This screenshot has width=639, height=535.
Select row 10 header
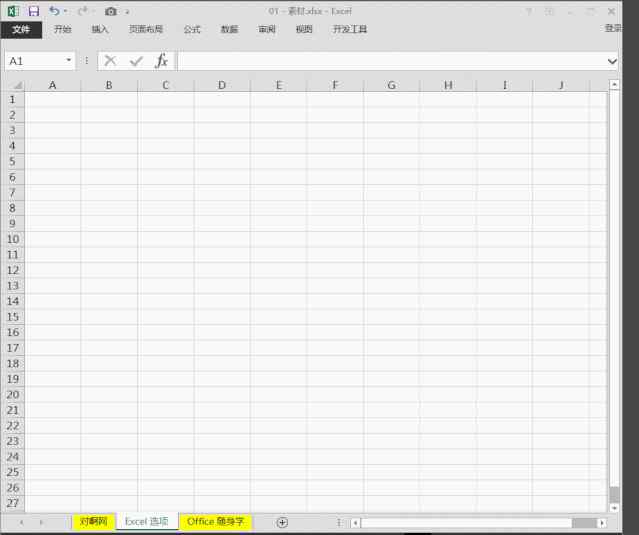(13, 239)
